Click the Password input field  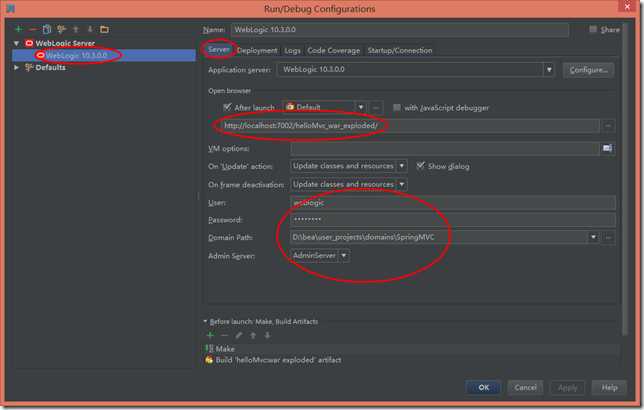coord(453,220)
